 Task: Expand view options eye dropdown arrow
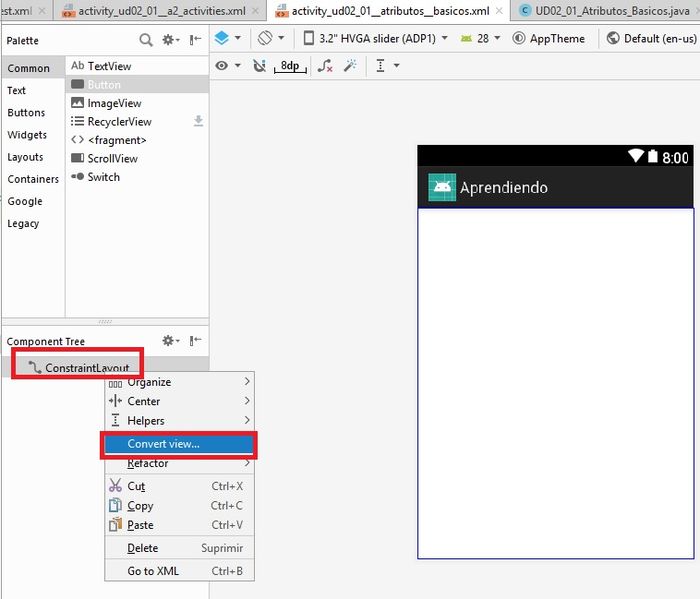coord(238,66)
